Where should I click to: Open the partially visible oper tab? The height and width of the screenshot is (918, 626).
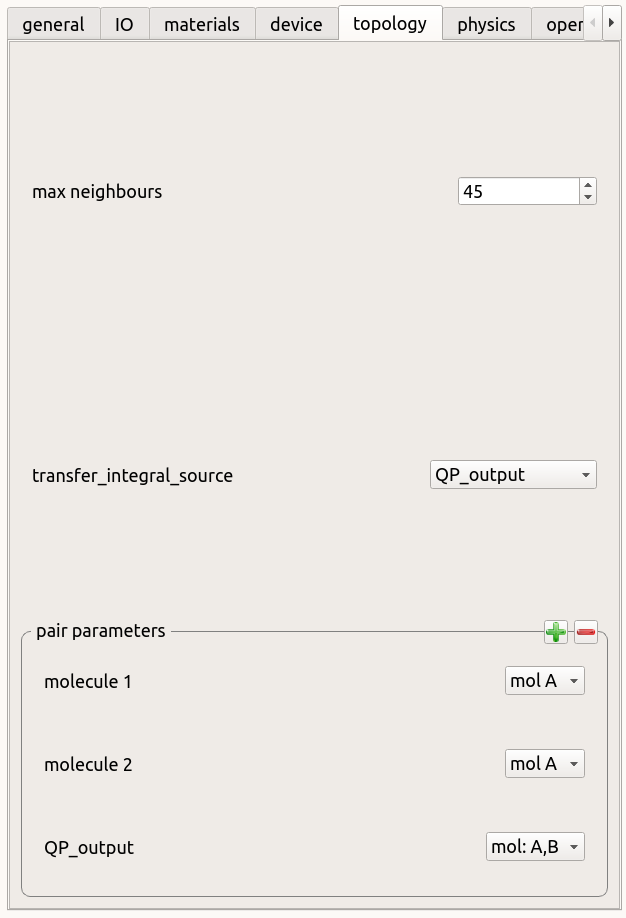[562, 24]
